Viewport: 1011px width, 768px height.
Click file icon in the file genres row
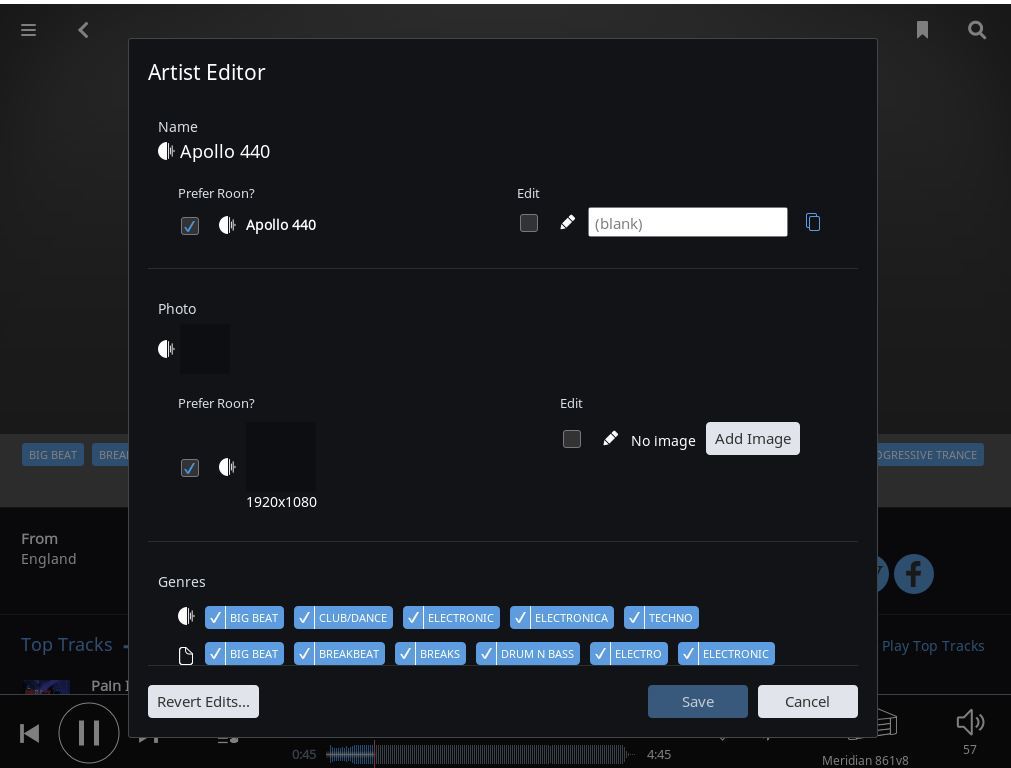(186, 656)
